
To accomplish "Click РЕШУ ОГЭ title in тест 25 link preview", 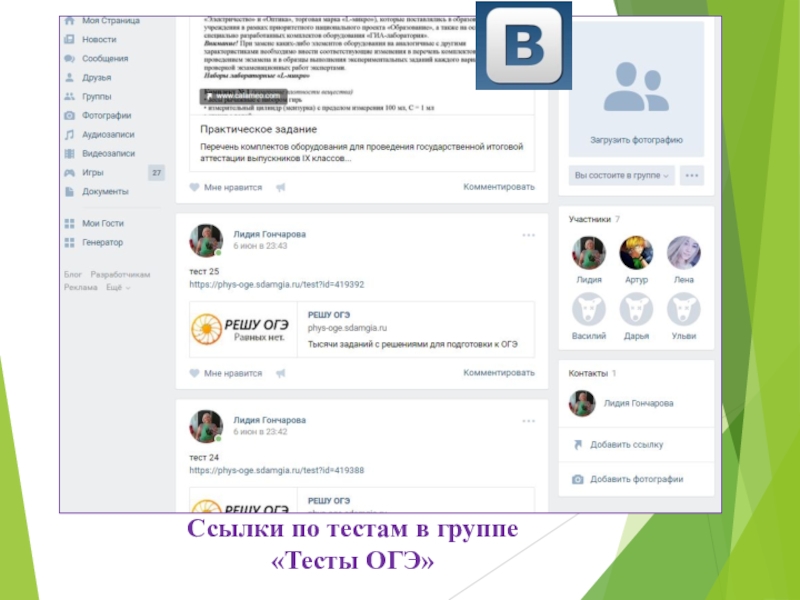I will 329,315.
